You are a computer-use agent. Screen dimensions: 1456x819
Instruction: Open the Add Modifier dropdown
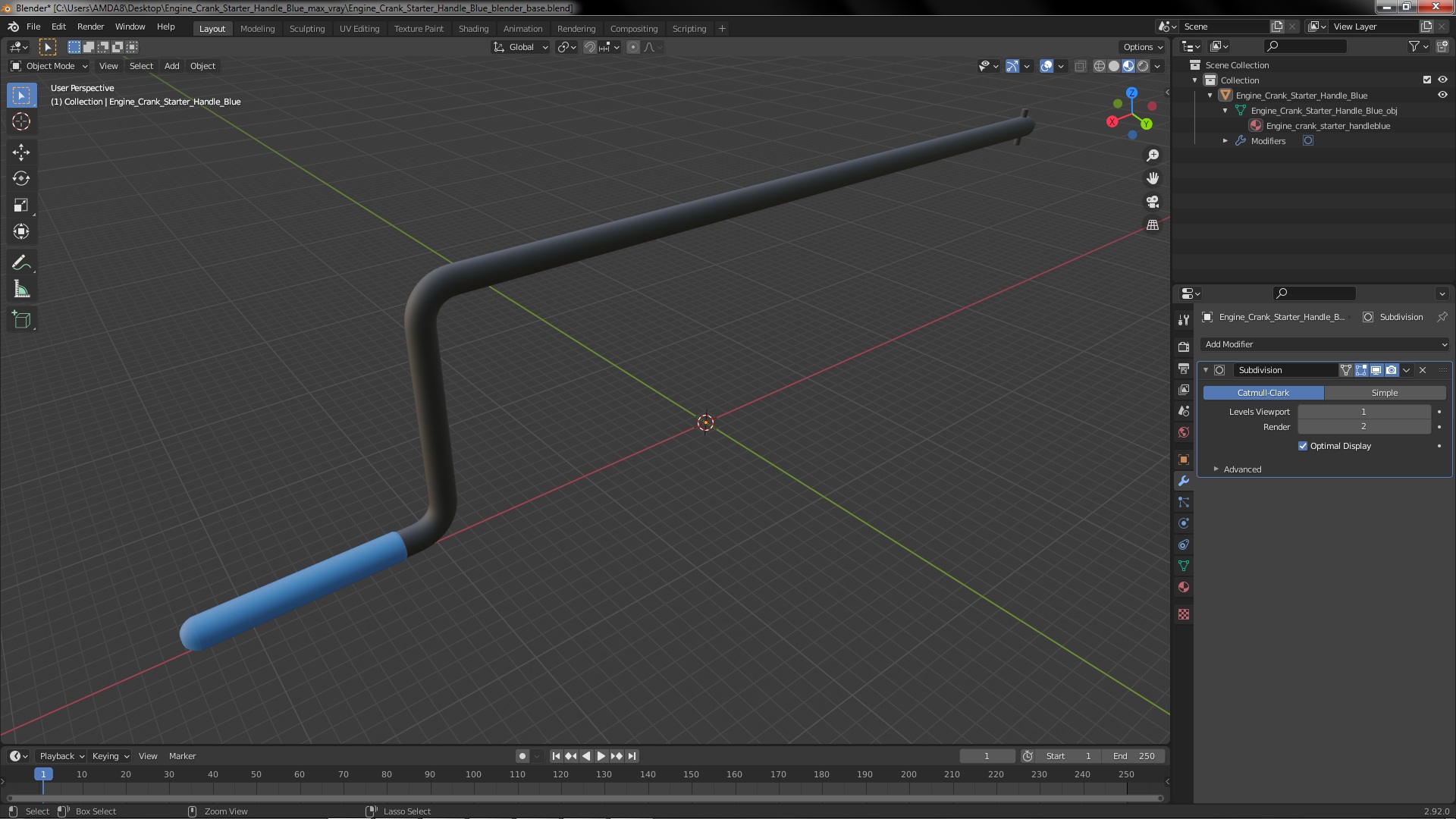coord(1325,344)
